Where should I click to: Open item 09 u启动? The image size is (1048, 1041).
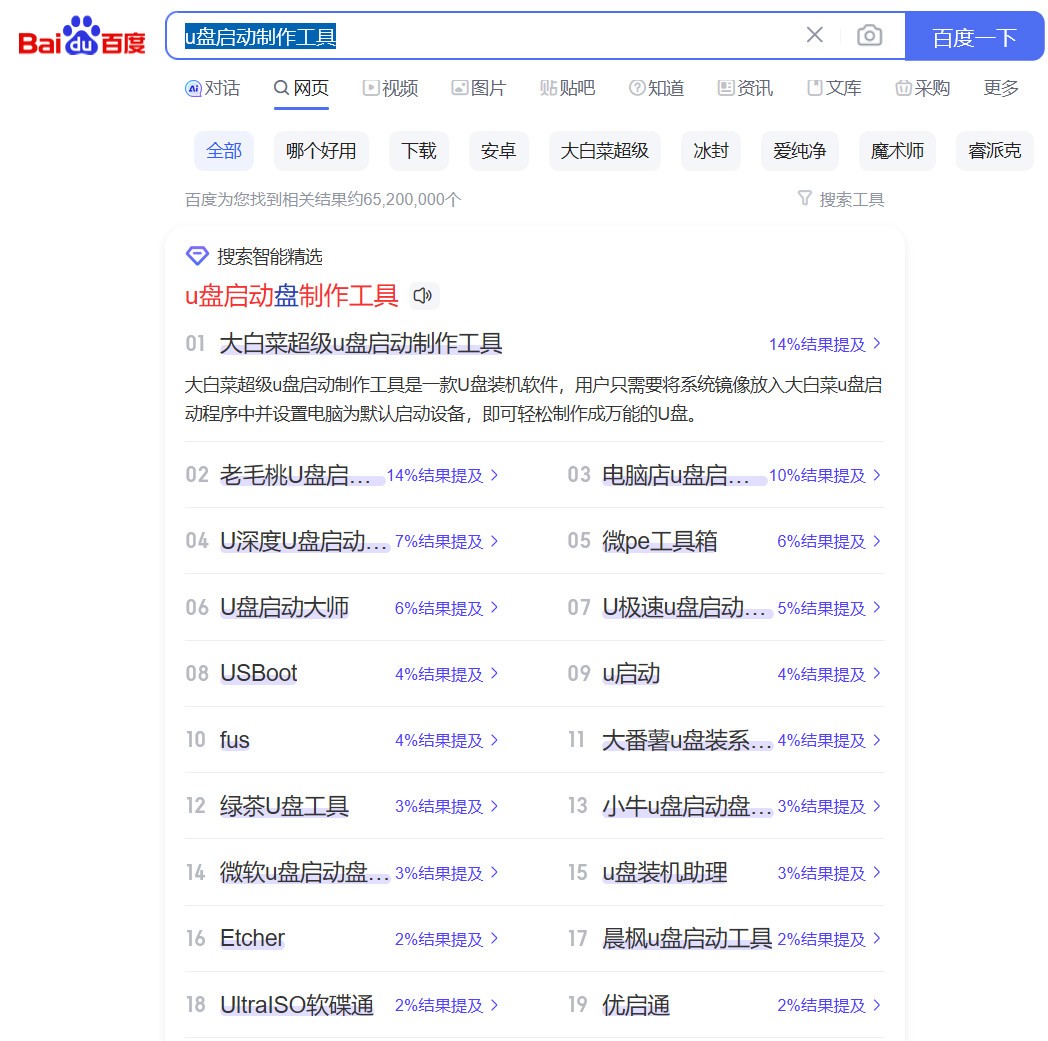click(631, 674)
